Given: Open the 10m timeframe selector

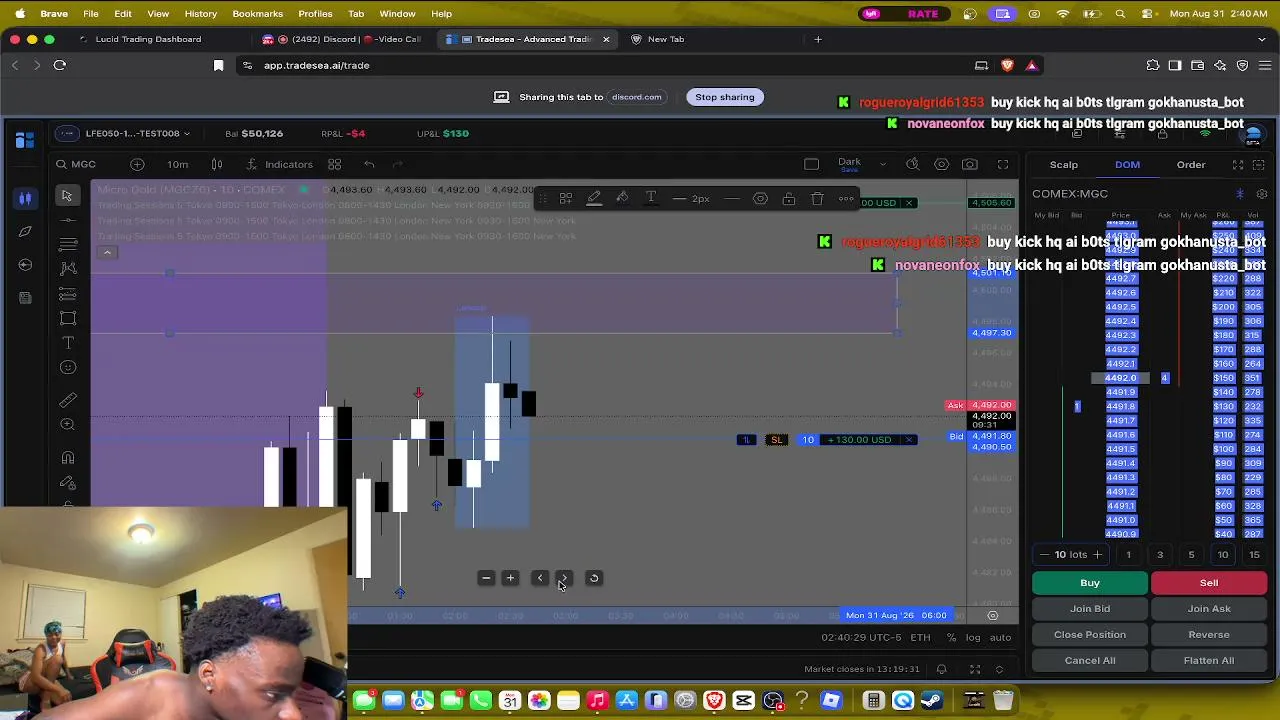Looking at the screenshot, I should [x=177, y=164].
